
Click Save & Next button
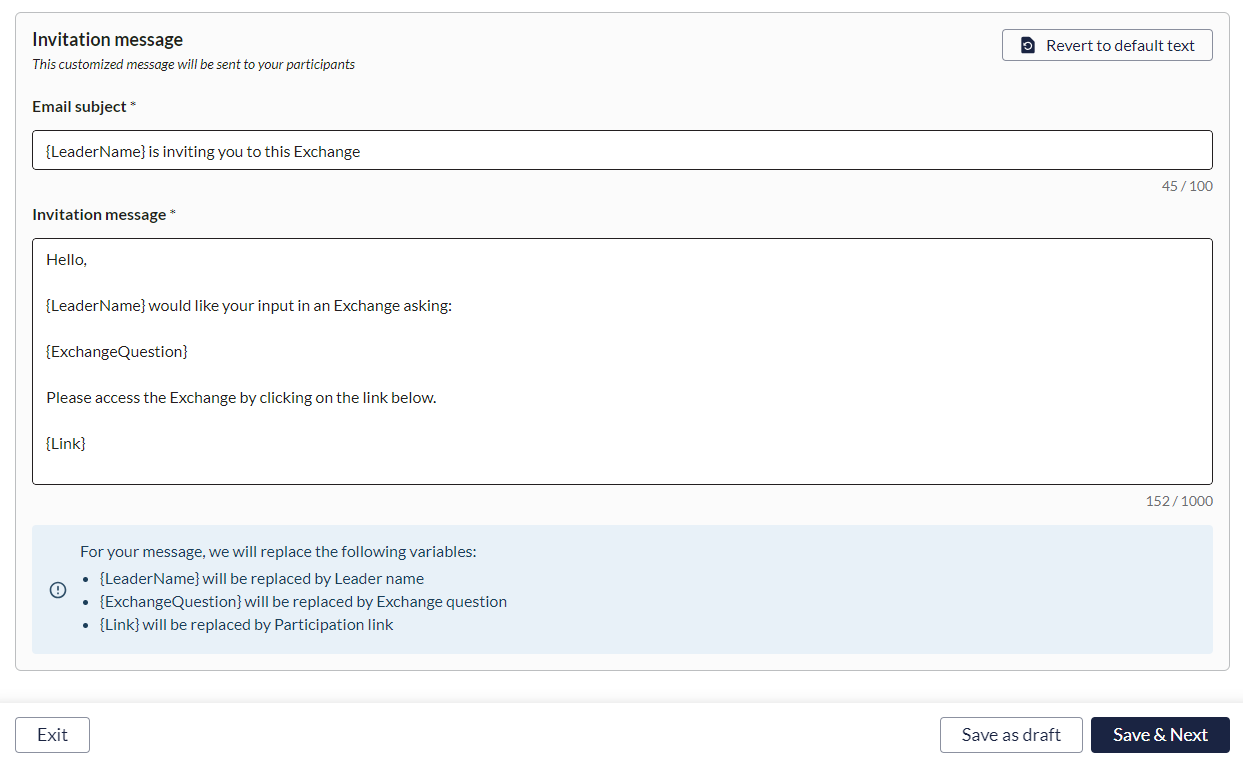click(x=1160, y=735)
